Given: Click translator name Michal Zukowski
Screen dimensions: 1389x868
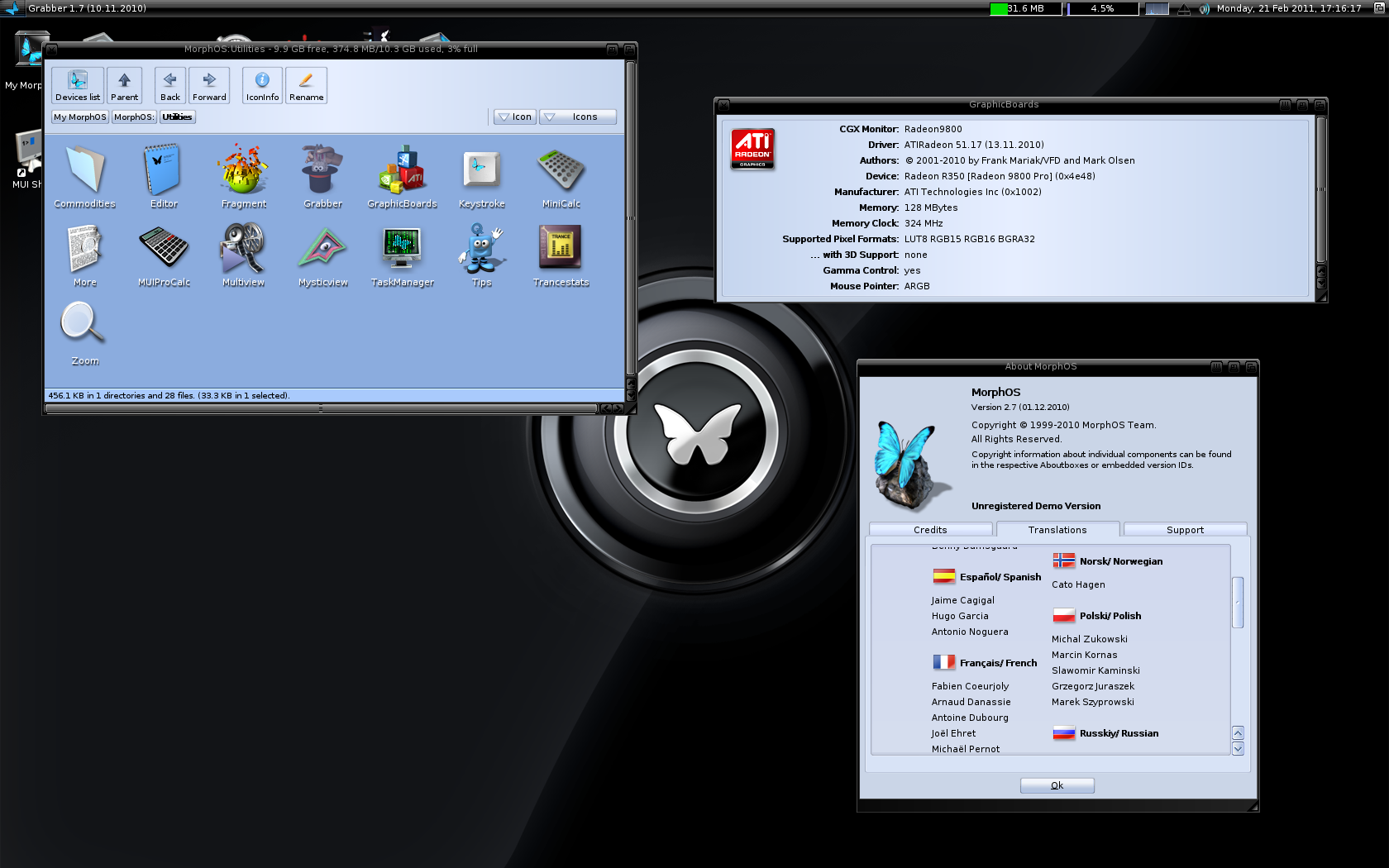Looking at the screenshot, I should pyautogui.click(x=1089, y=639).
